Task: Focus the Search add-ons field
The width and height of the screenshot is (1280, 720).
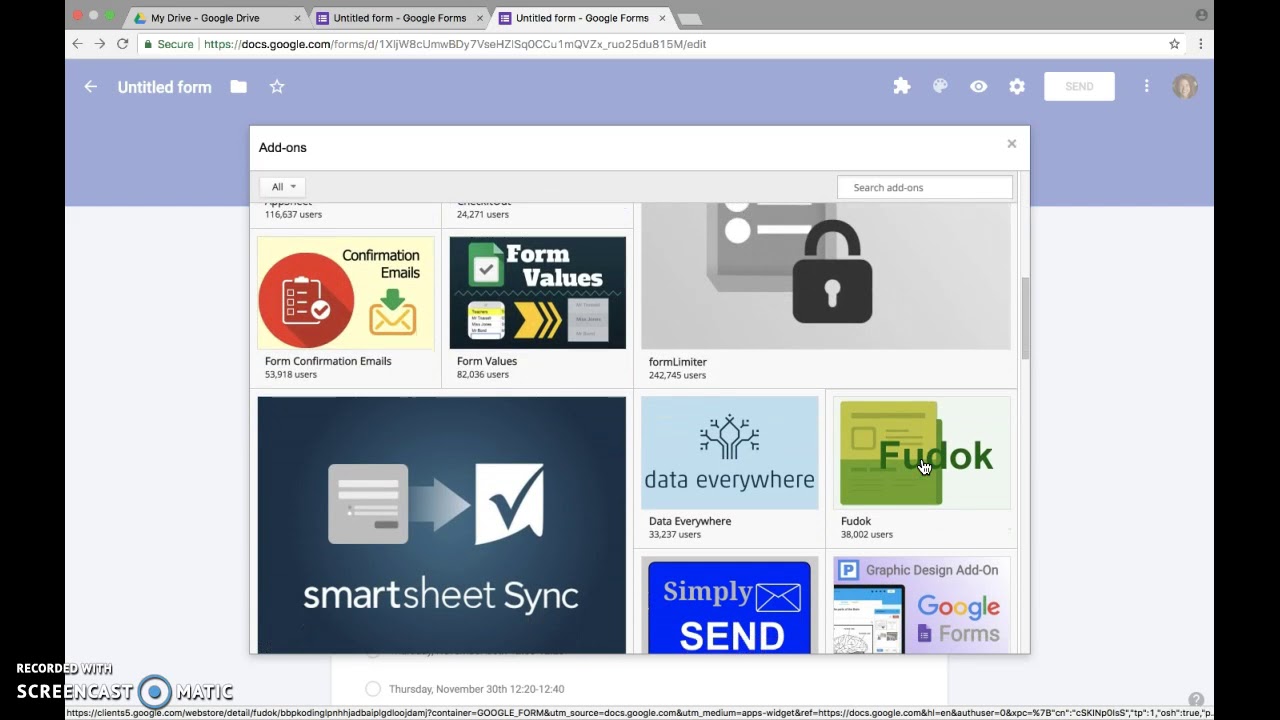Action: (x=925, y=187)
